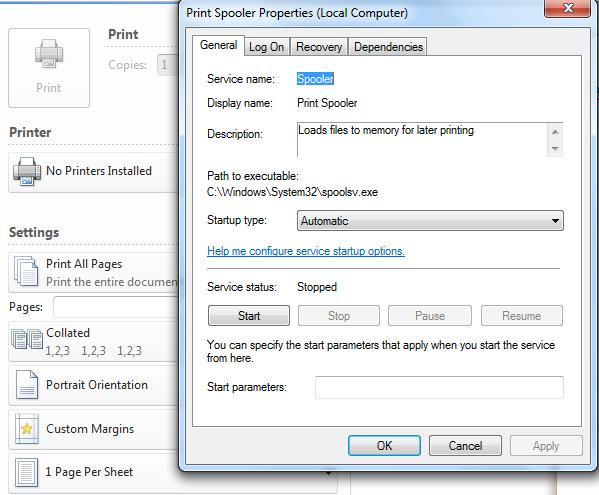
Task: Click the Stopped service status text
Action: point(317,287)
